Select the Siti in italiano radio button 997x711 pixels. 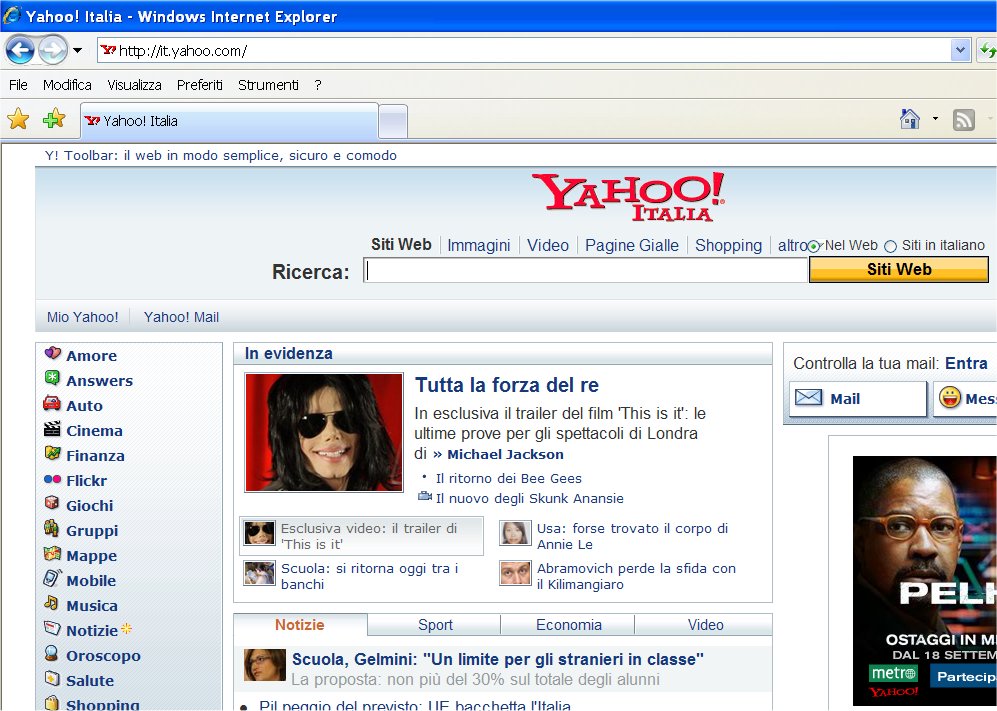[x=891, y=246]
